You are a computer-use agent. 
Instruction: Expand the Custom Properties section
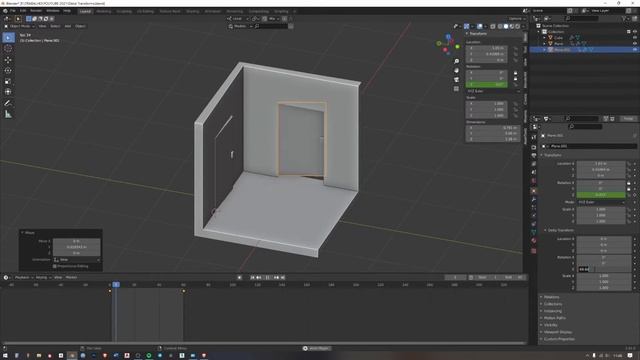coord(558,339)
